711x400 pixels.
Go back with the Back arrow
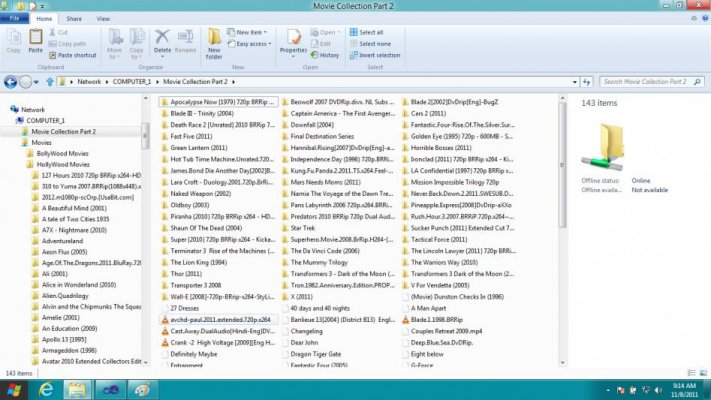pyautogui.click(x=10, y=82)
